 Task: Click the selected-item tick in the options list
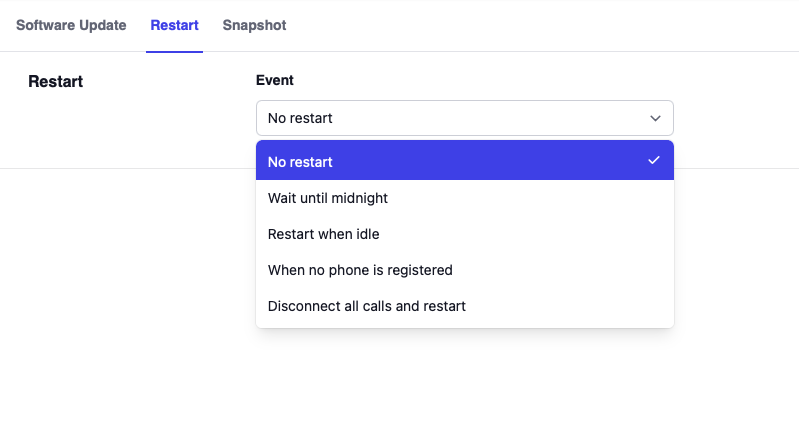tap(654, 161)
